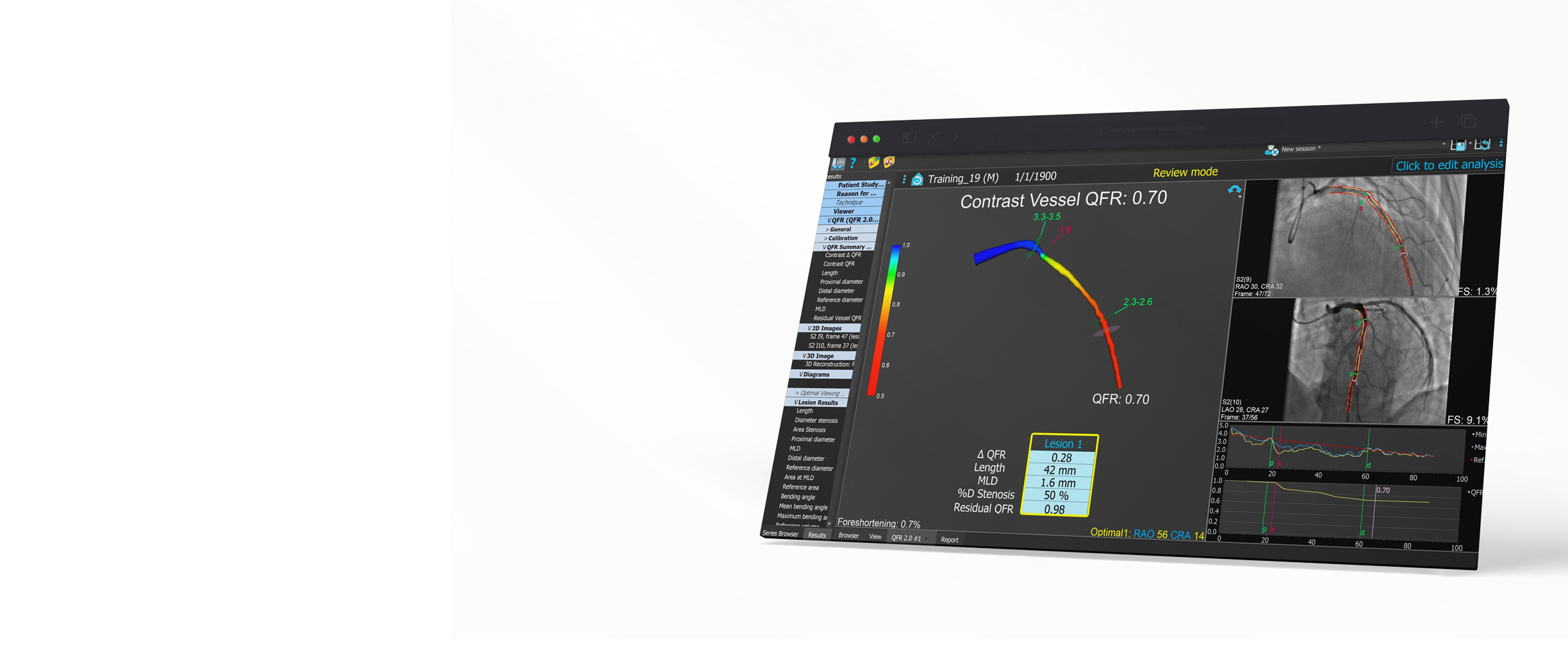The image size is (1568, 655).
Task: Click the user session icon beside New session
Action: coord(1271,150)
